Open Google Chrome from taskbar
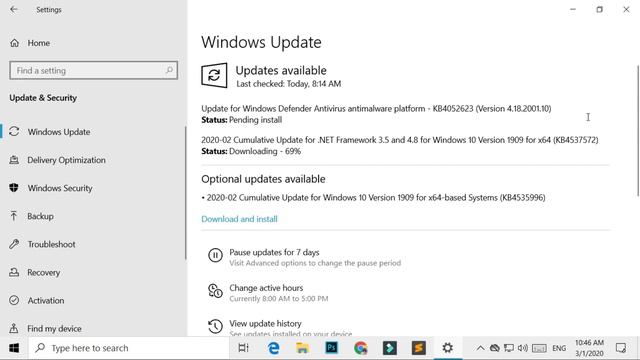This screenshot has width=640, height=360. (x=360, y=348)
